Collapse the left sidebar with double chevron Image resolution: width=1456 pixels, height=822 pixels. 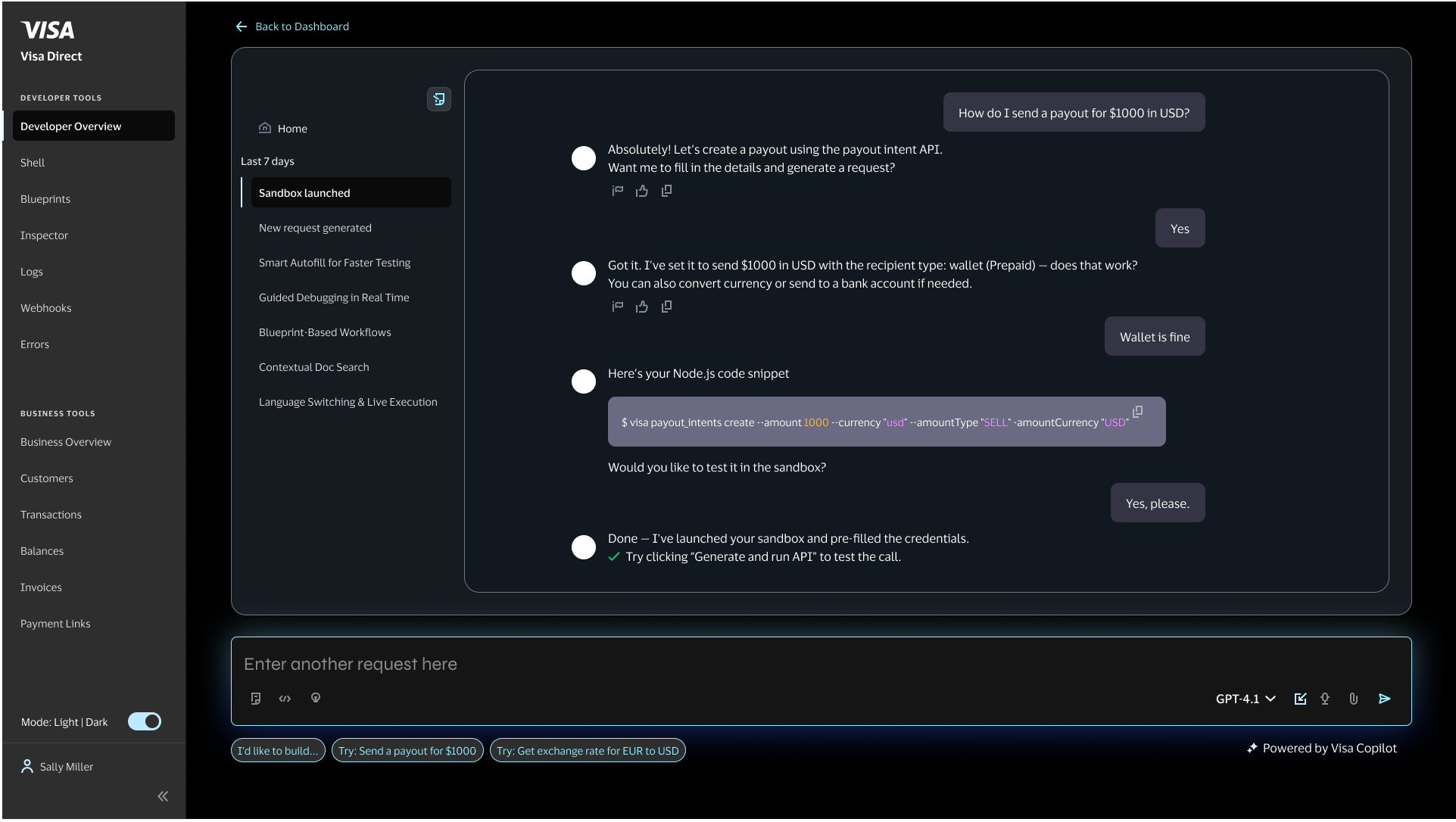[x=163, y=796]
